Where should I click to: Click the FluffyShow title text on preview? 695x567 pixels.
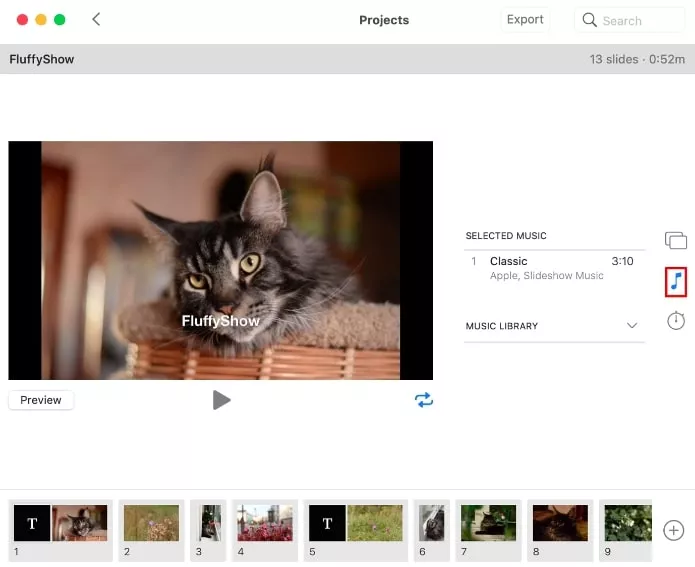pos(221,321)
